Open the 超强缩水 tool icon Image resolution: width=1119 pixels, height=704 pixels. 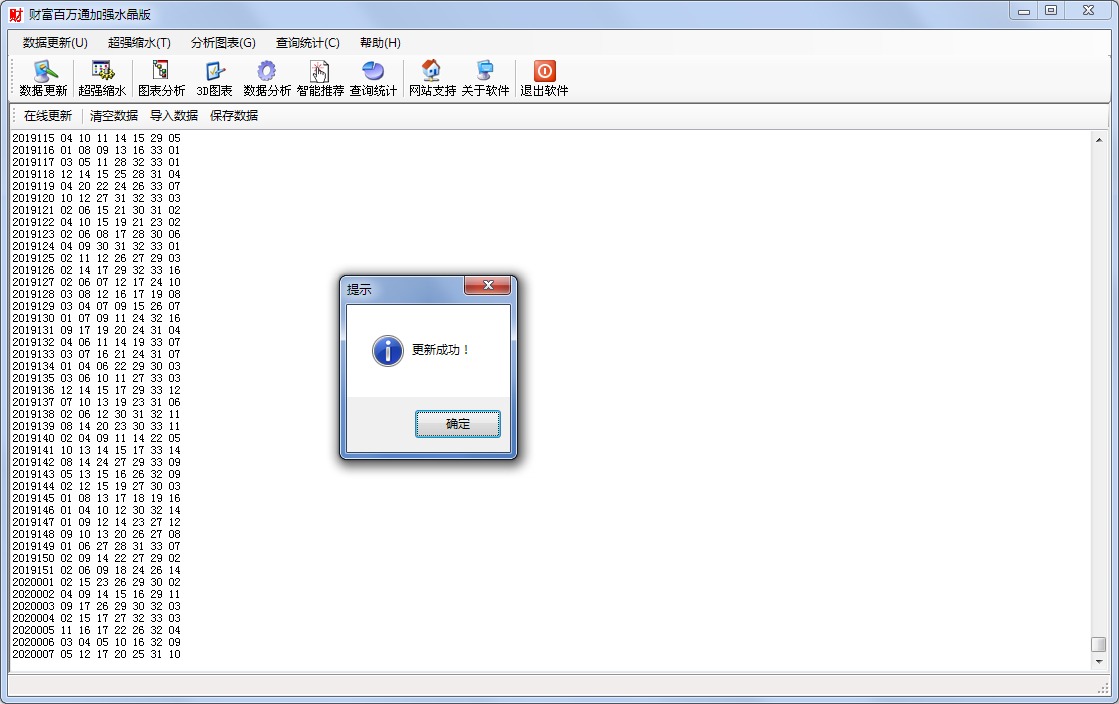pyautogui.click(x=102, y=72)
